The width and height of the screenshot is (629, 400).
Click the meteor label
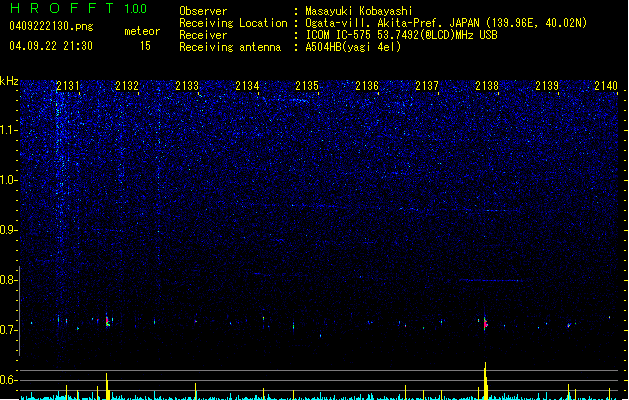click(x=142, y=31)
